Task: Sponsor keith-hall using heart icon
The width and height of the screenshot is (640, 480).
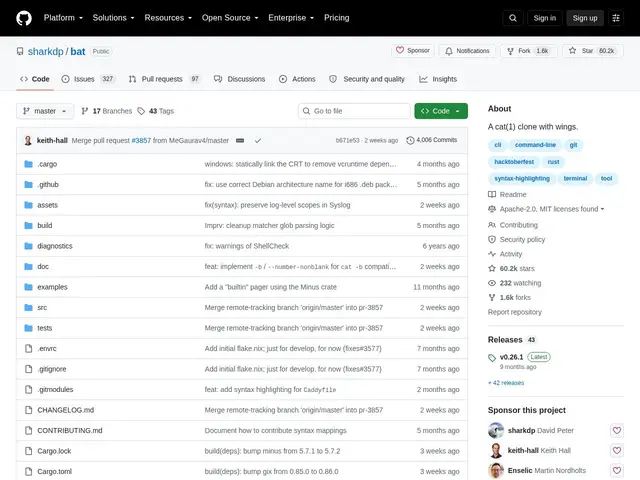Action: (x=617, y=450)
